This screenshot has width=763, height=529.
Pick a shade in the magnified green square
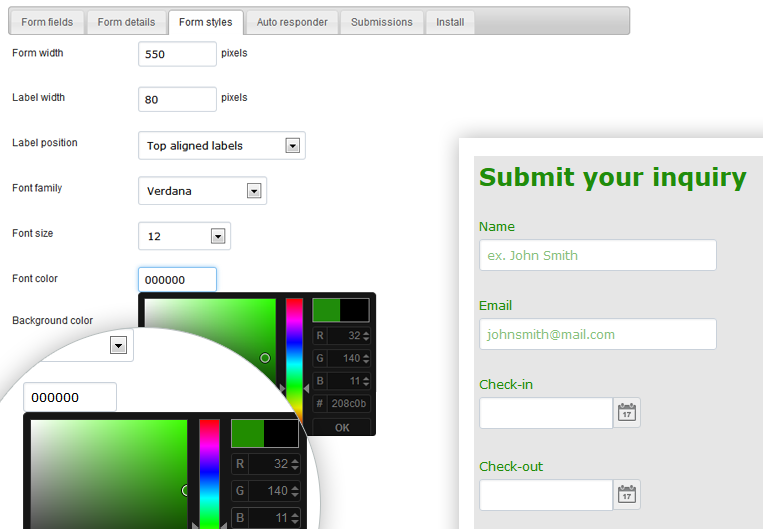point(109,474)
